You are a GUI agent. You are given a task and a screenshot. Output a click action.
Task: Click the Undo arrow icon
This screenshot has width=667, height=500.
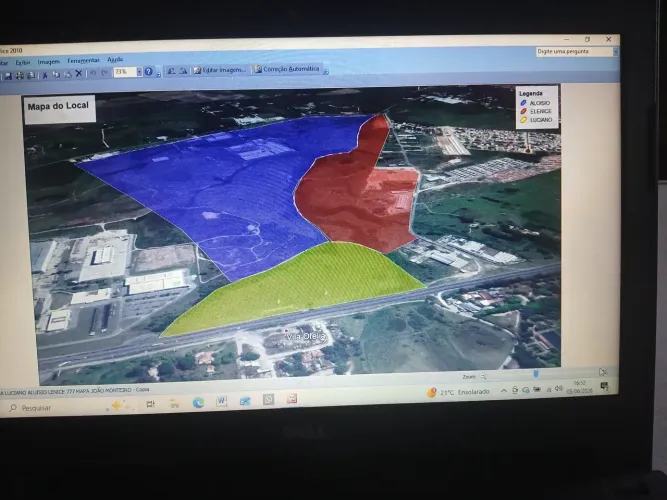93,73
